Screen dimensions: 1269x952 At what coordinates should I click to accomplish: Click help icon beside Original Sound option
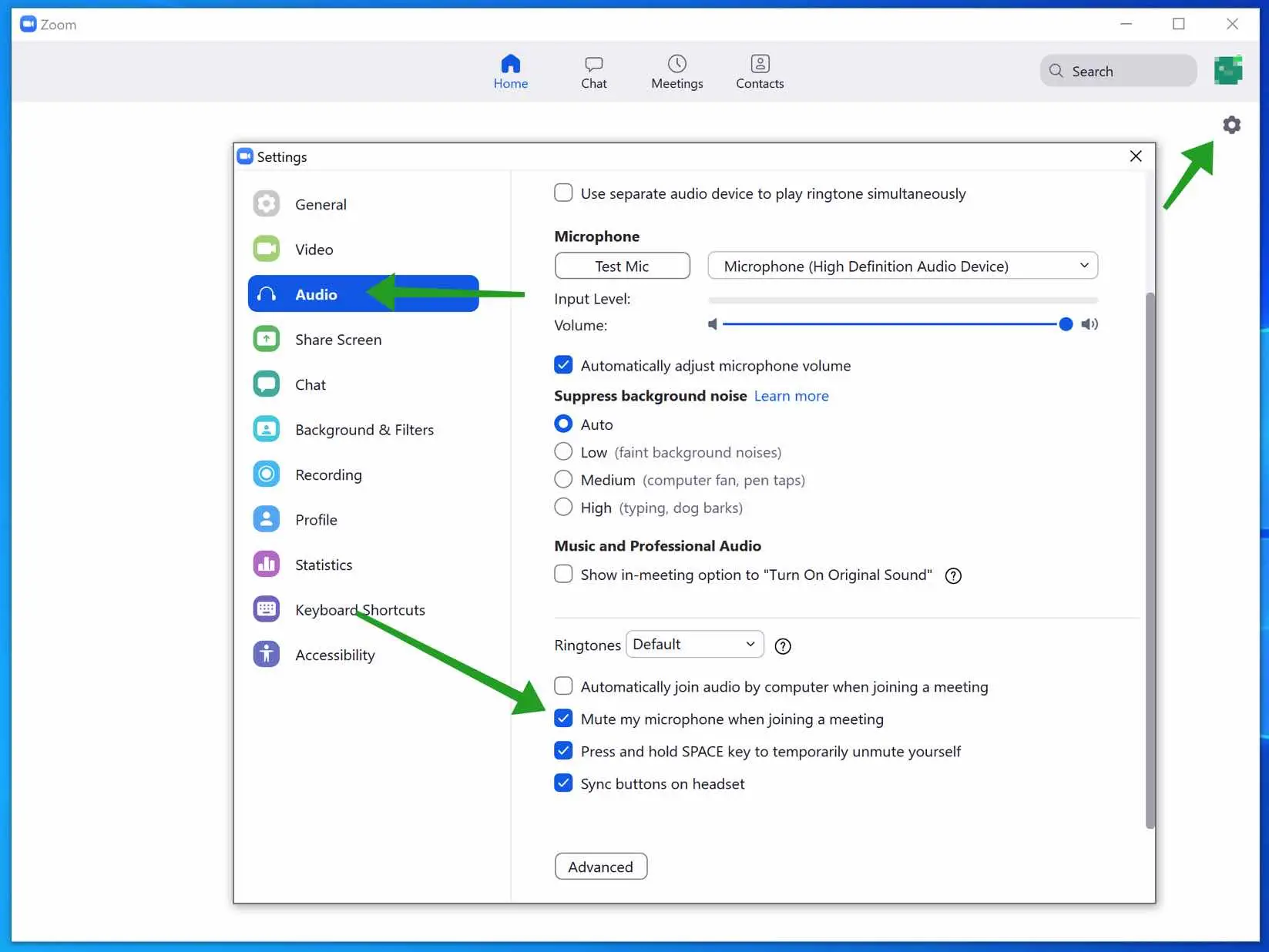(953, 575)
